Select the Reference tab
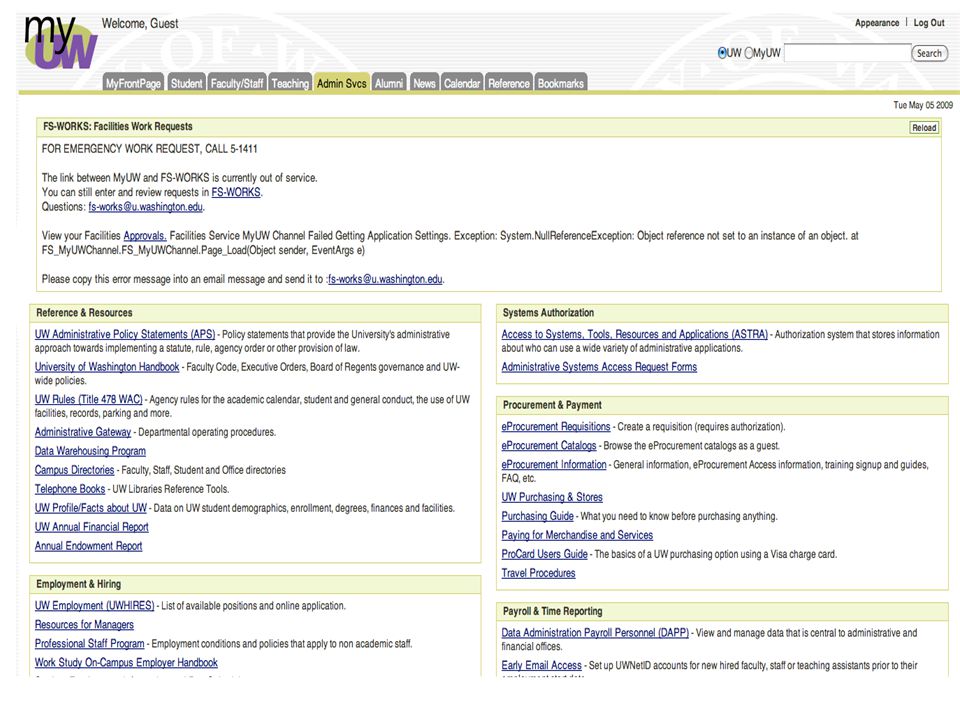The height and width of the screenshot is (720, 960). pyautogui.click(x=509, y=83)
